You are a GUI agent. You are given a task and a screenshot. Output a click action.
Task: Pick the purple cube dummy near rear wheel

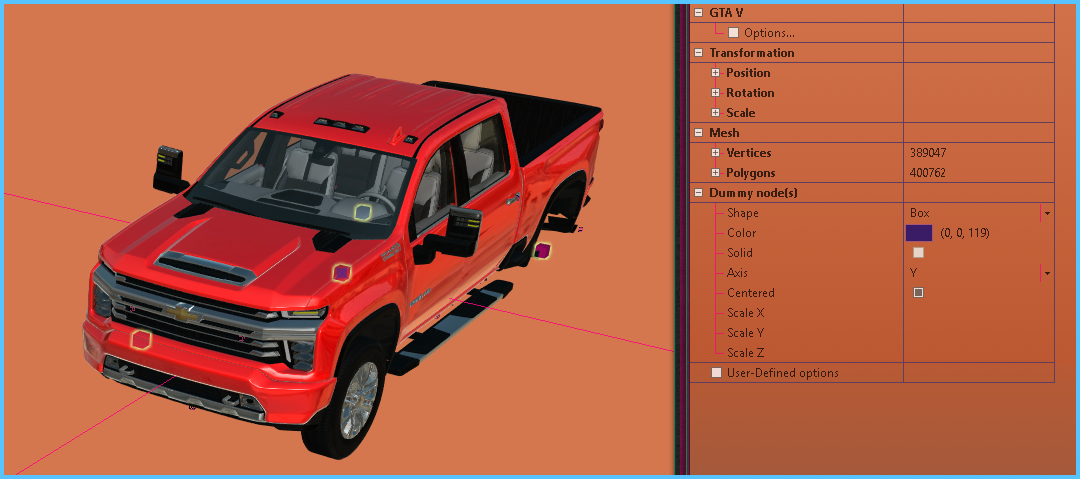point(543,250)
